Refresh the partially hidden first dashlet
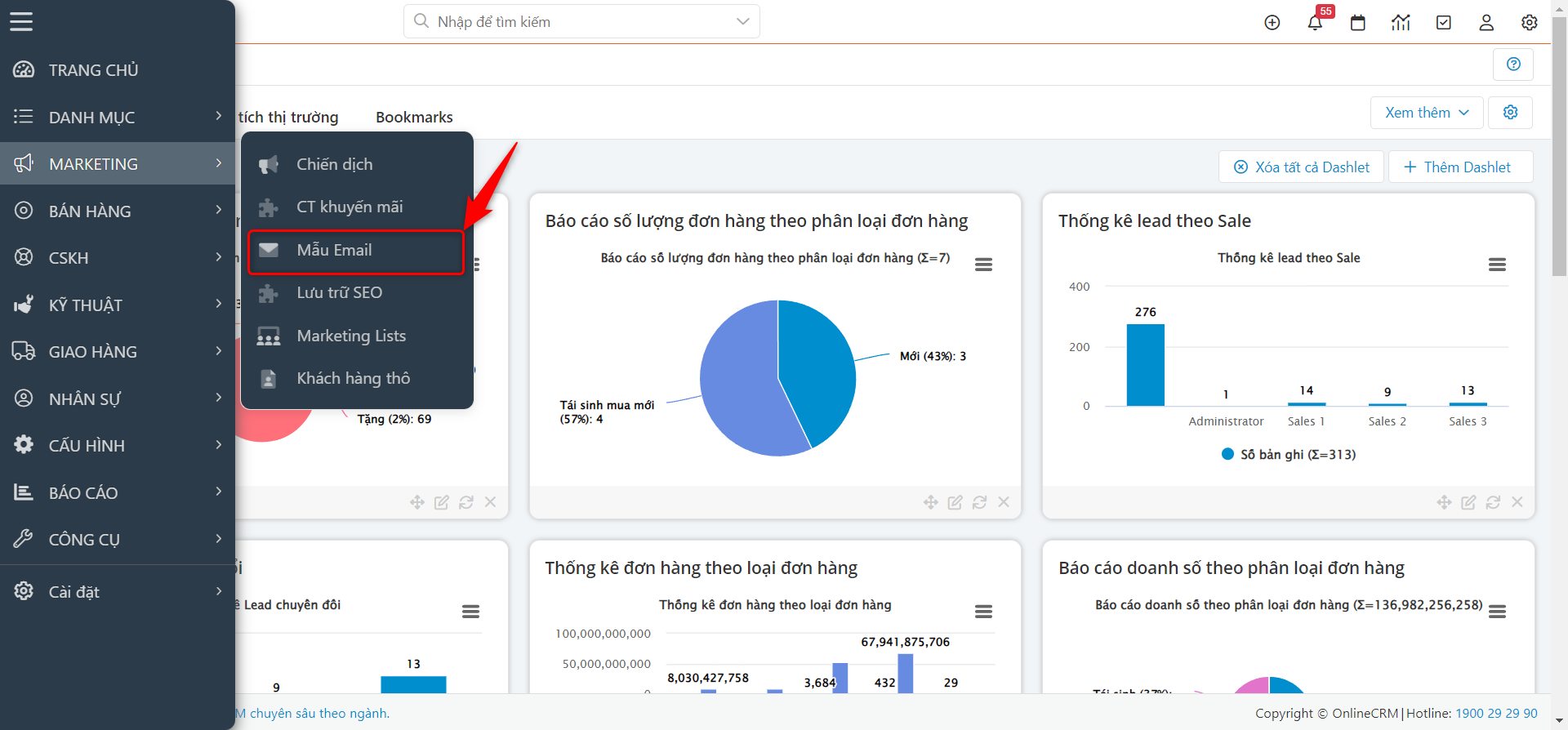1568x730 pixels. pos(466,502)
